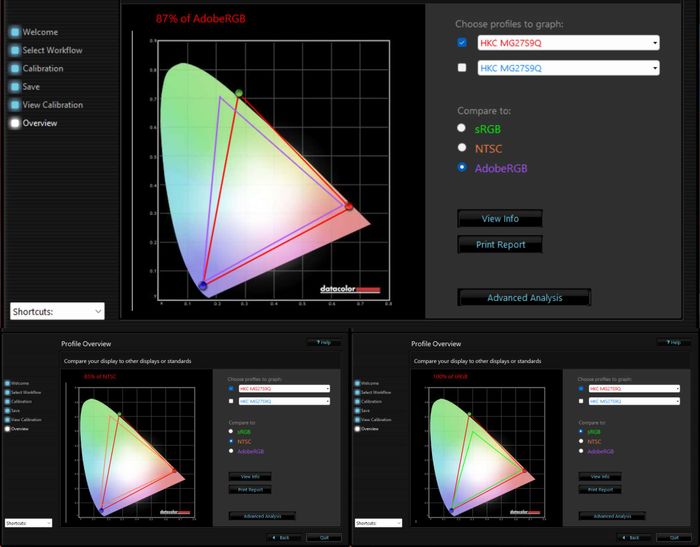Go to Select Workflow in the sRGB window
Viewport: 700px width, 547px height.
click(373, 392)
